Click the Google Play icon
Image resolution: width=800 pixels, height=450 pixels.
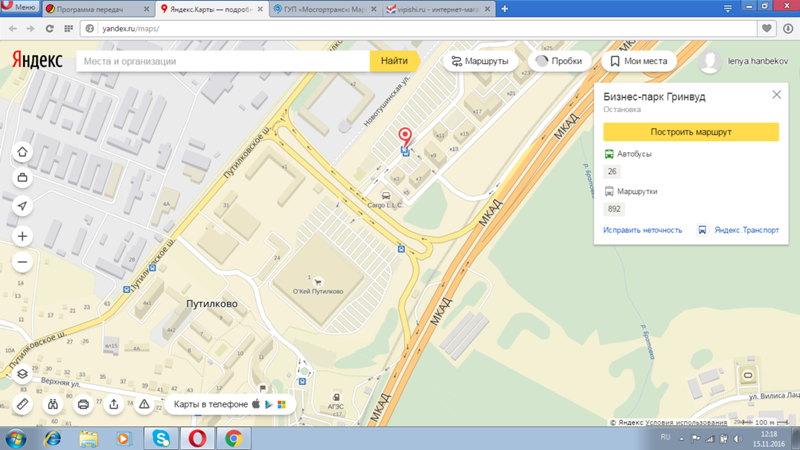[x=269, y=405]
